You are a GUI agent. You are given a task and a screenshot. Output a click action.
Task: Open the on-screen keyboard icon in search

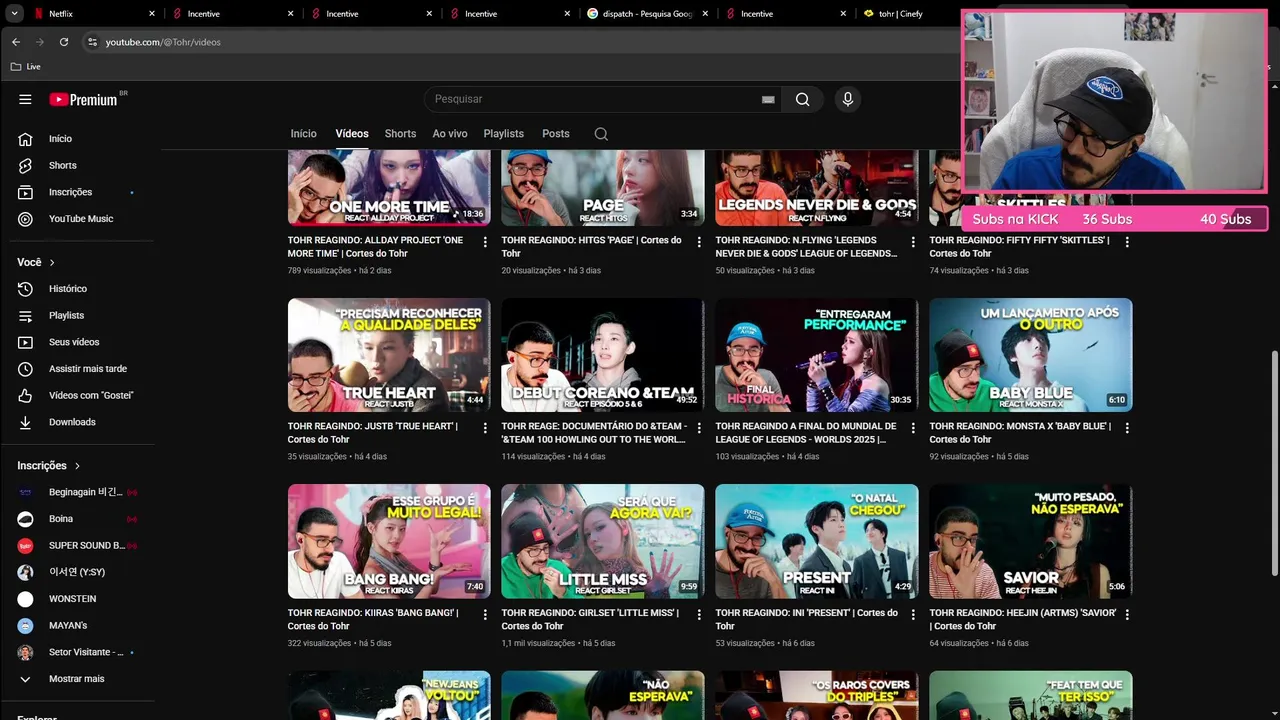(768, 99)
